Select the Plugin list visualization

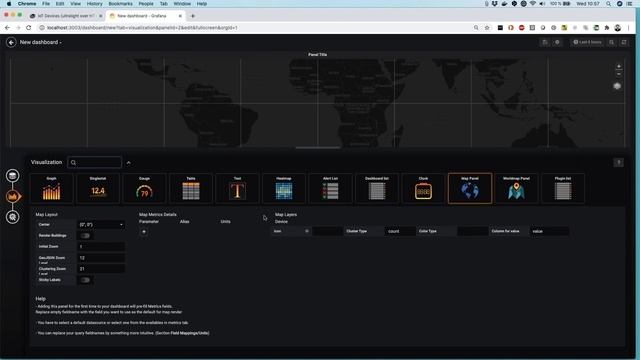coord(563,189)
